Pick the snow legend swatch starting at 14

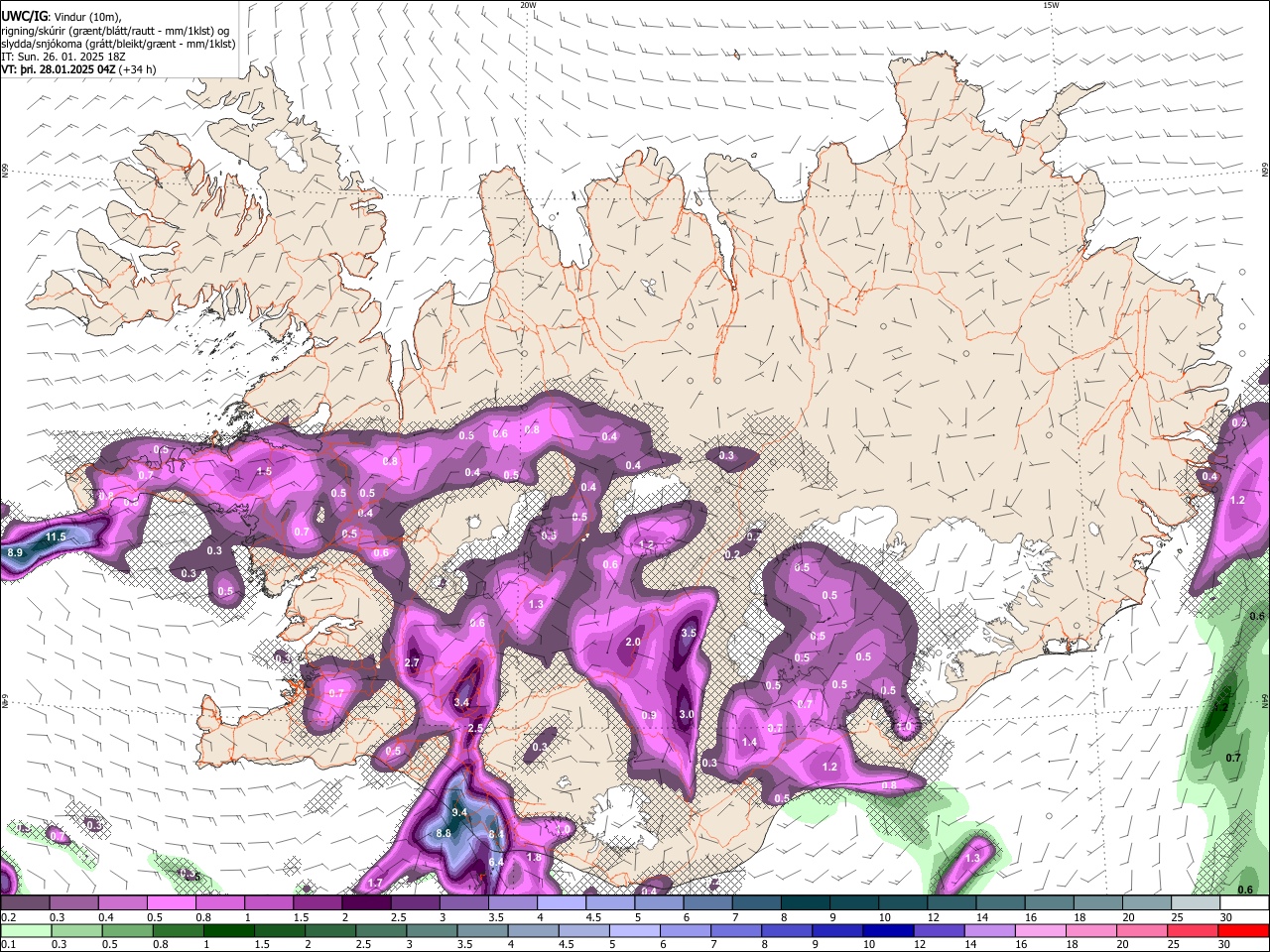pyautogui.click(x=1000, y=902)
